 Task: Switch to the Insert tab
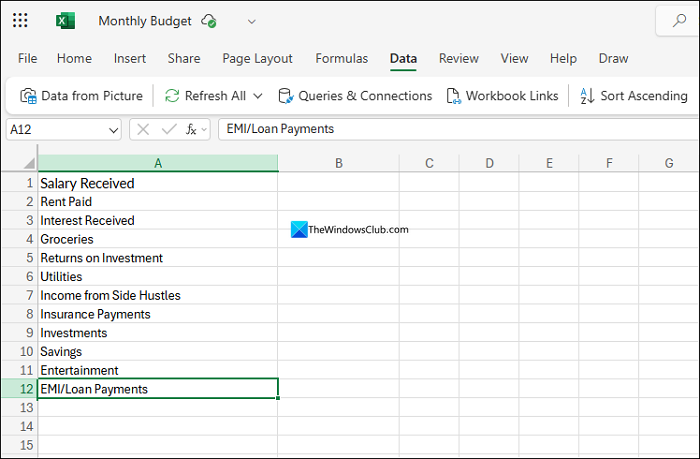[x=129, y=58]
